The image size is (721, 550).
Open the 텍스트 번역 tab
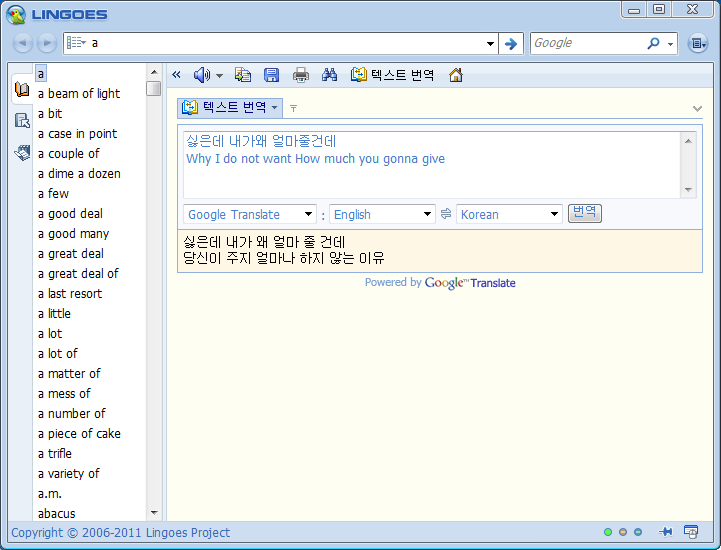click(230, 107)
